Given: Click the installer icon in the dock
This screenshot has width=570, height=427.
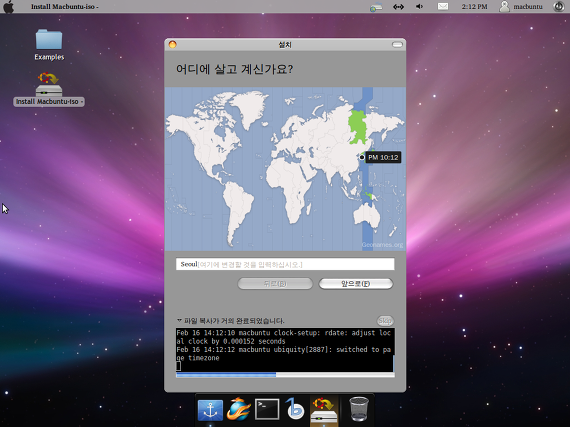Looking at the screenshot, I should click(x=324, y=410).
